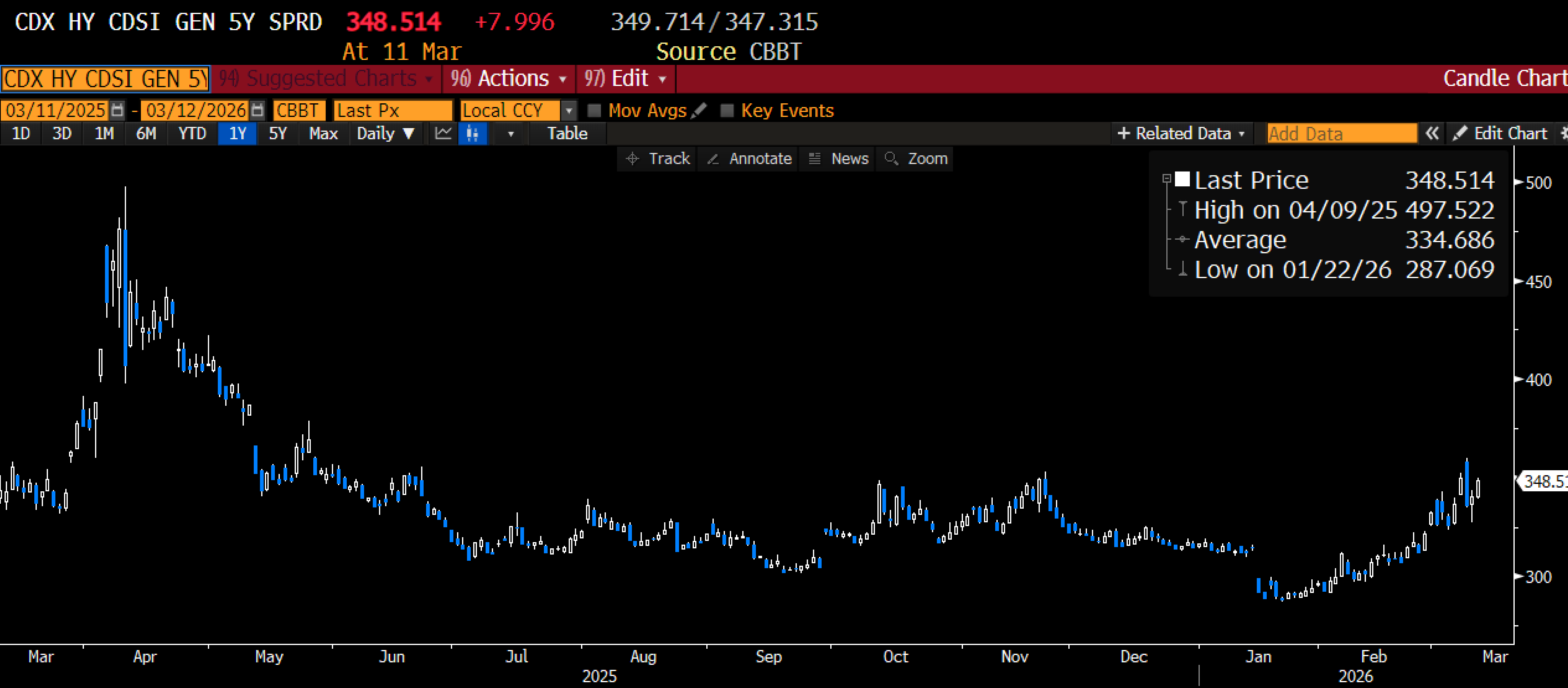This screenshot has height=688, width=1568.
Task: Click the Mov Avgs pencil edit icon
Action: coord(699,110)
